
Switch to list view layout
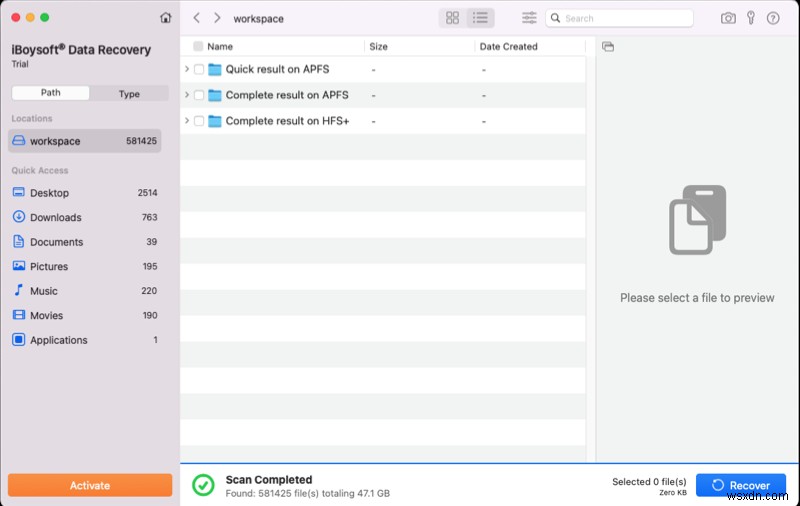click(480, 18)
